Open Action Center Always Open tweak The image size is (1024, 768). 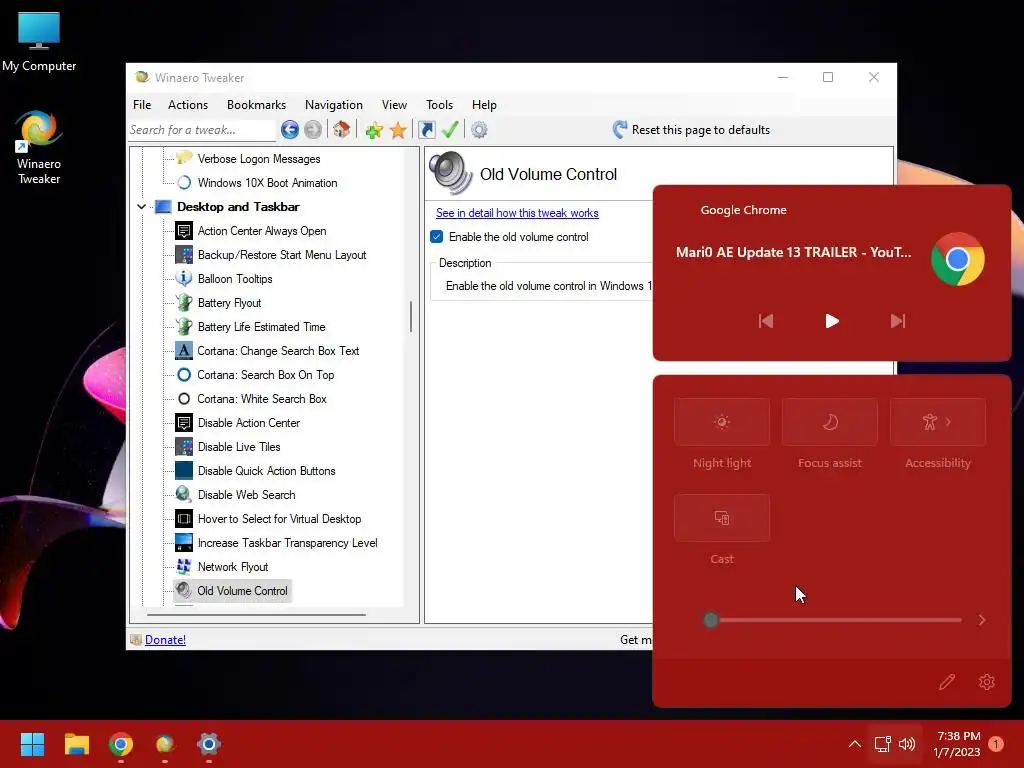pos(262,231)
